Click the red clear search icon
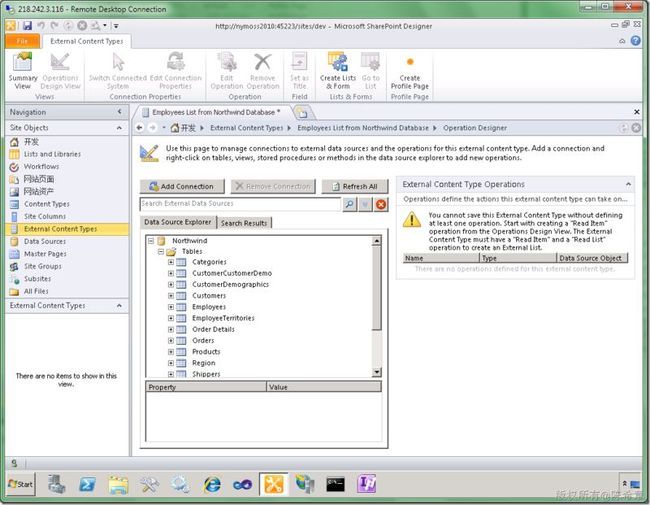 click(381, 204)
